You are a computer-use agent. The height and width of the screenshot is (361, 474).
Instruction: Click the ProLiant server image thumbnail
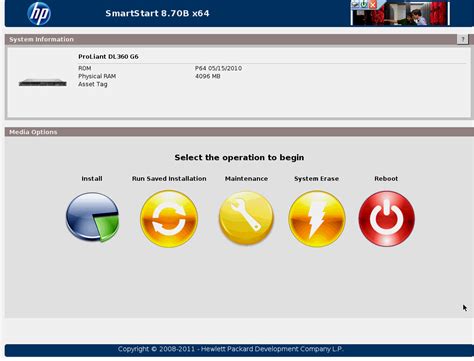pos(43,83)
